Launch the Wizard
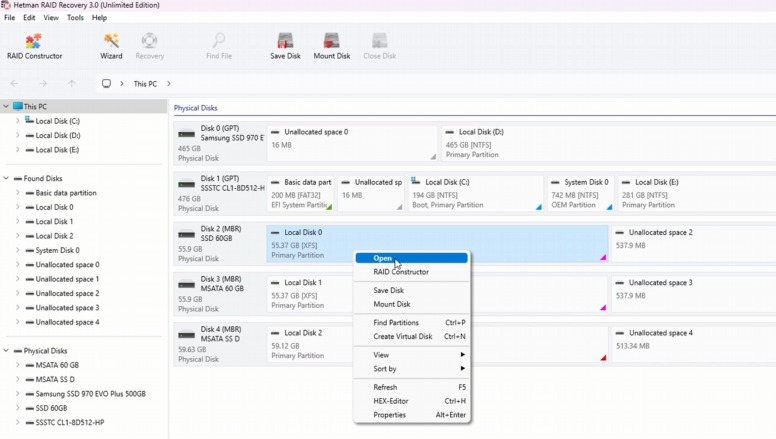 click(x=111, y=47)
